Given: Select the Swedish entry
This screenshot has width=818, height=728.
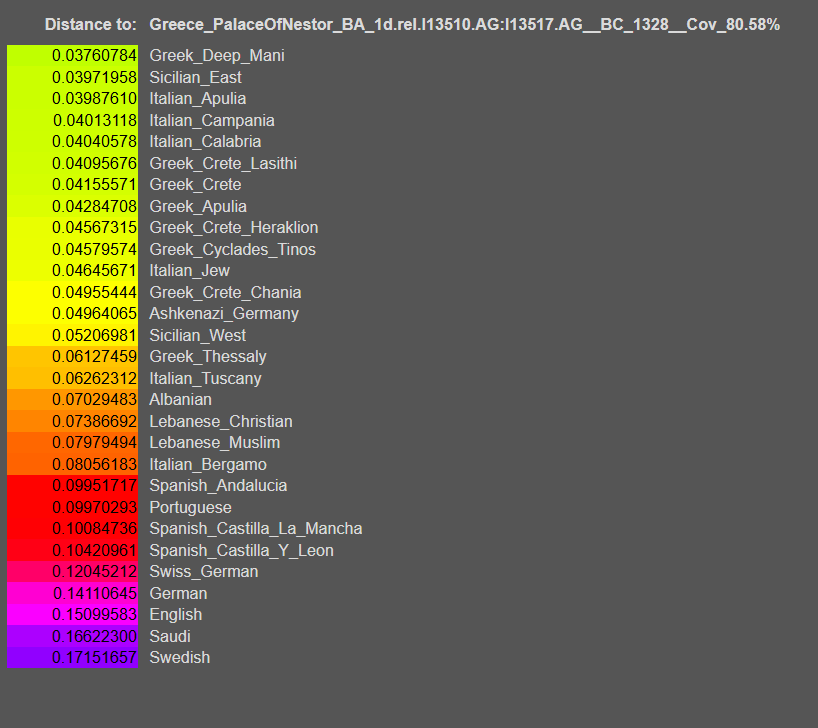Looking at the screenshot, I should point(179,658).
